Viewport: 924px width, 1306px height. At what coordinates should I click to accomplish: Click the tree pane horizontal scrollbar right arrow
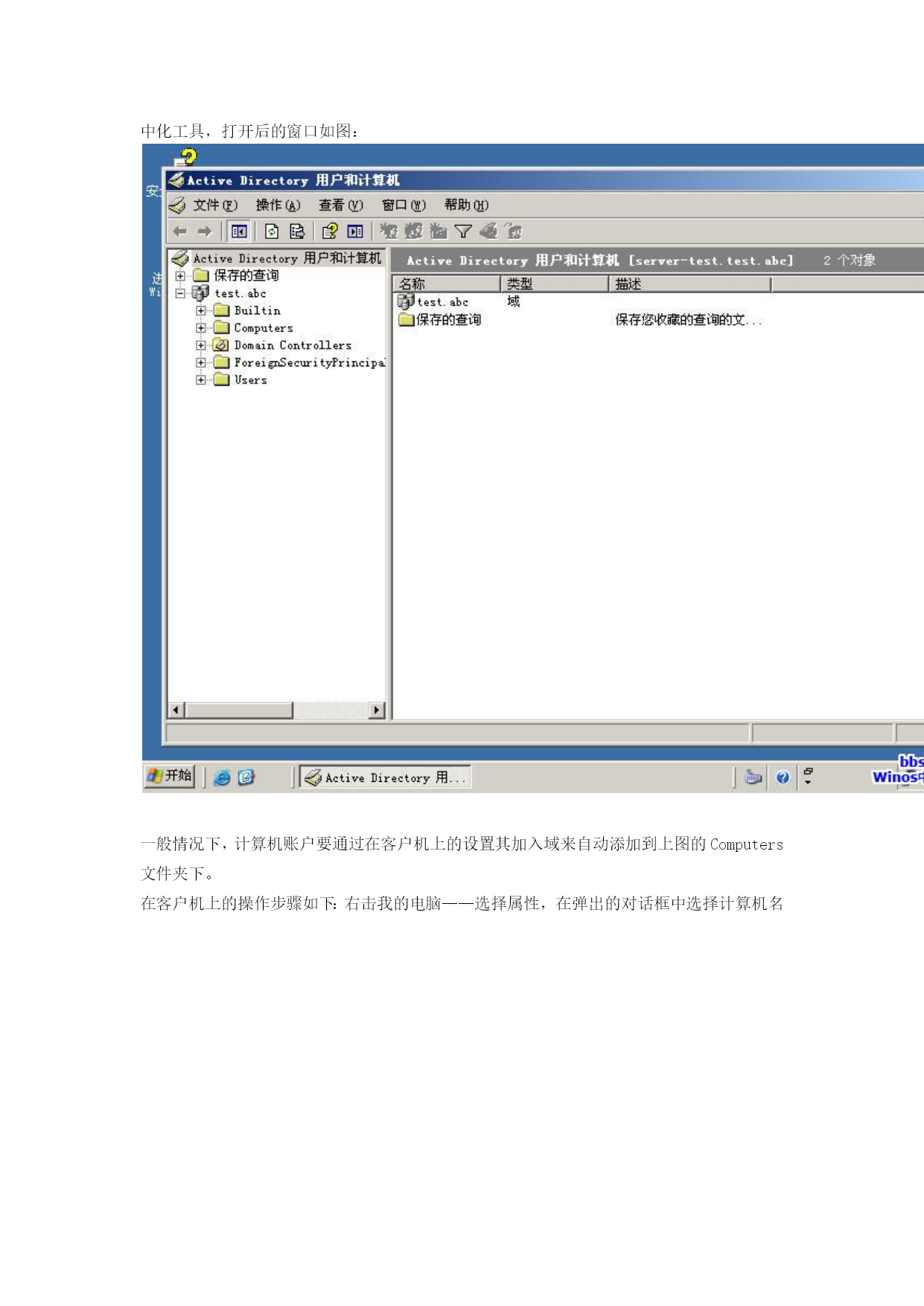coord(377,710)
